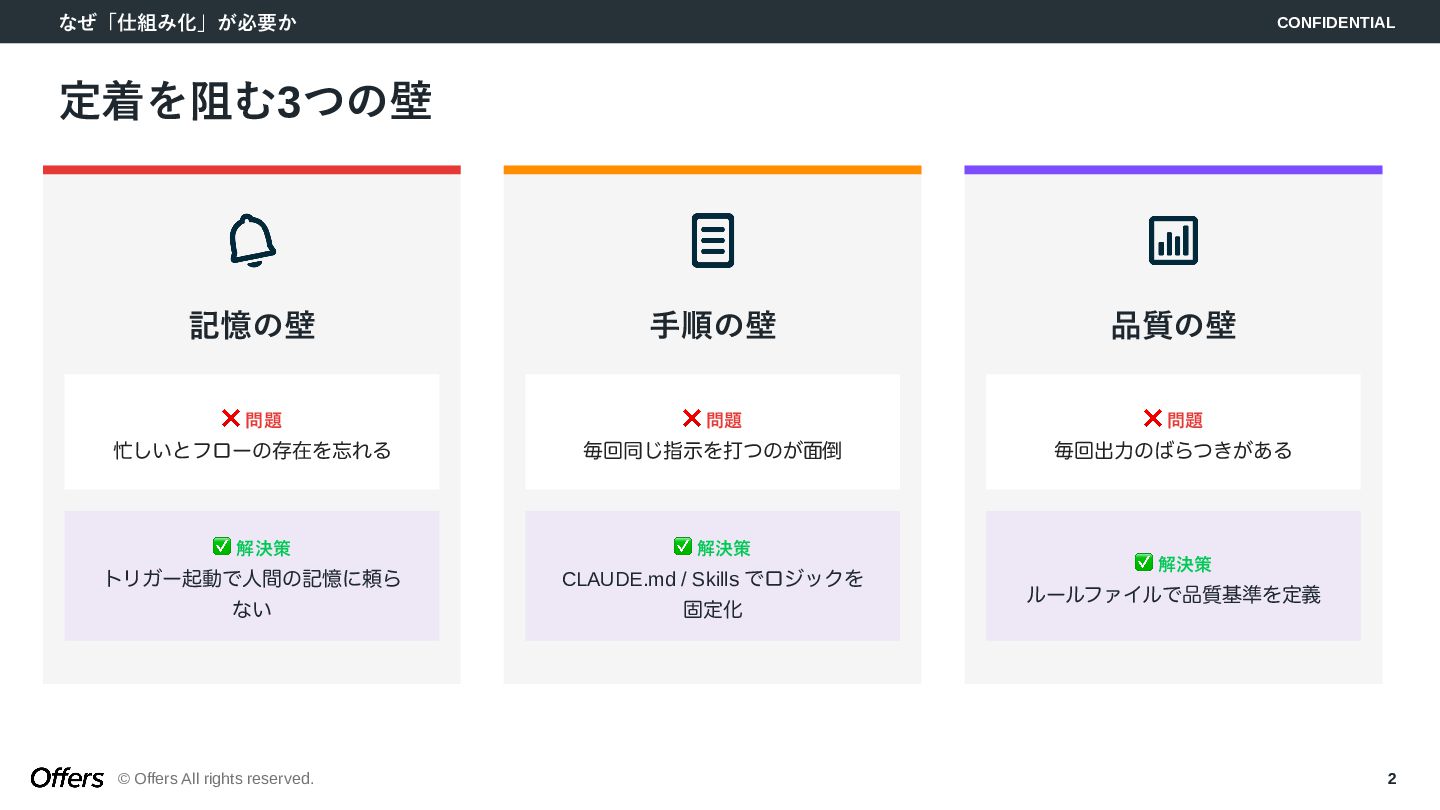This screenshot has width=1440, height=810.
Task: Click the Offers logo in the footer
Action: (x=67, y=778)
